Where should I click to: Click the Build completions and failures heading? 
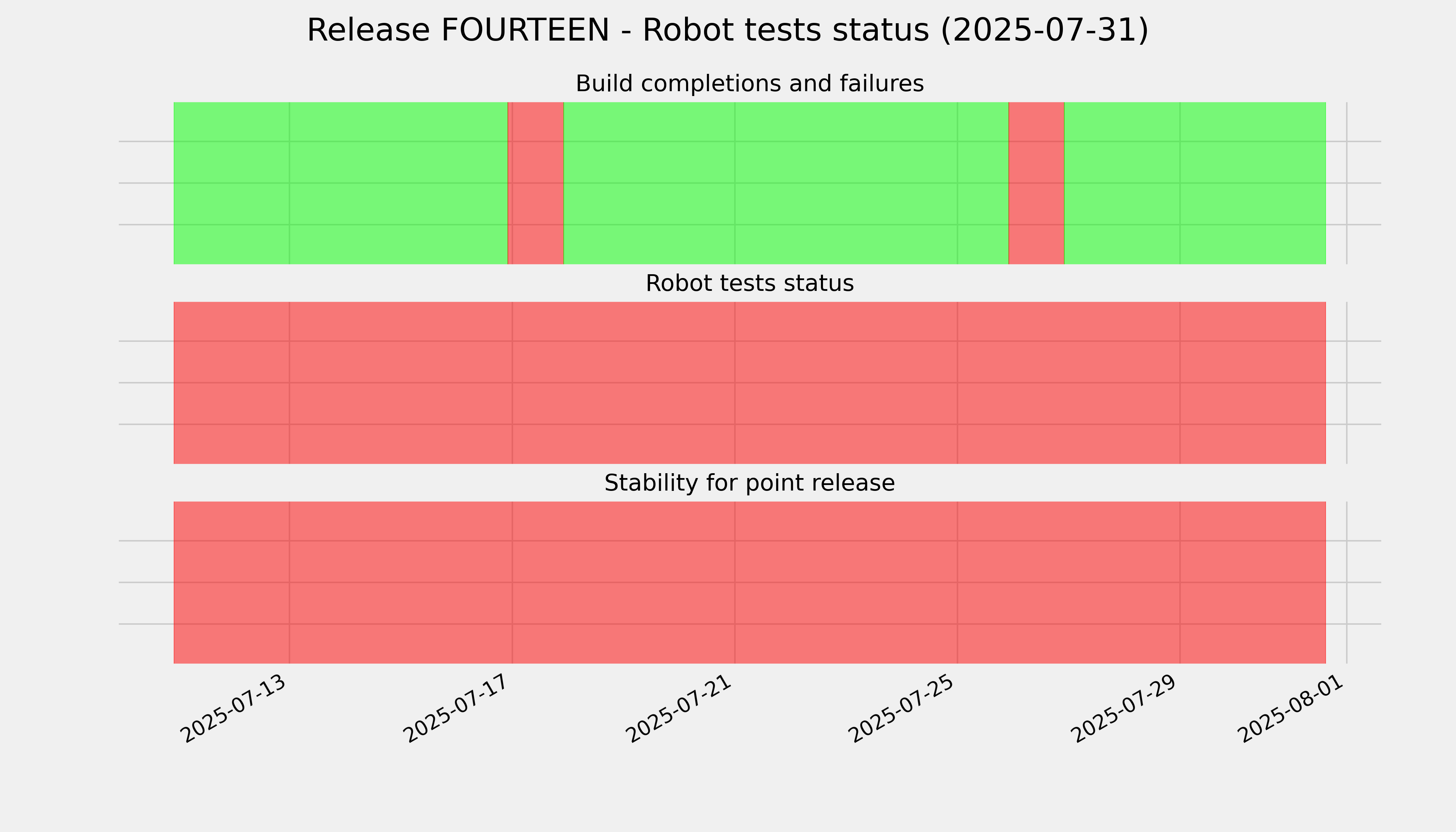[749, 84]
